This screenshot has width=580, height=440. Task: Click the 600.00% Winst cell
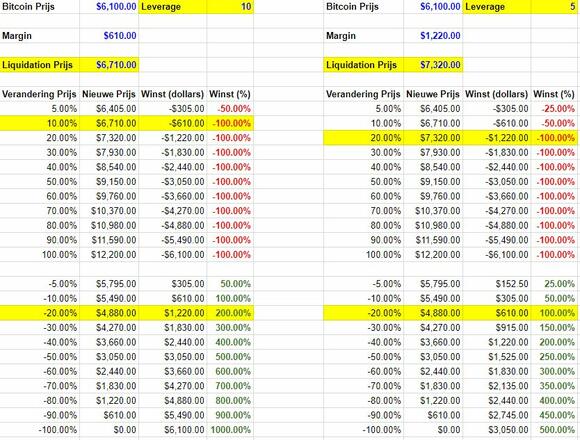(230, 371)
